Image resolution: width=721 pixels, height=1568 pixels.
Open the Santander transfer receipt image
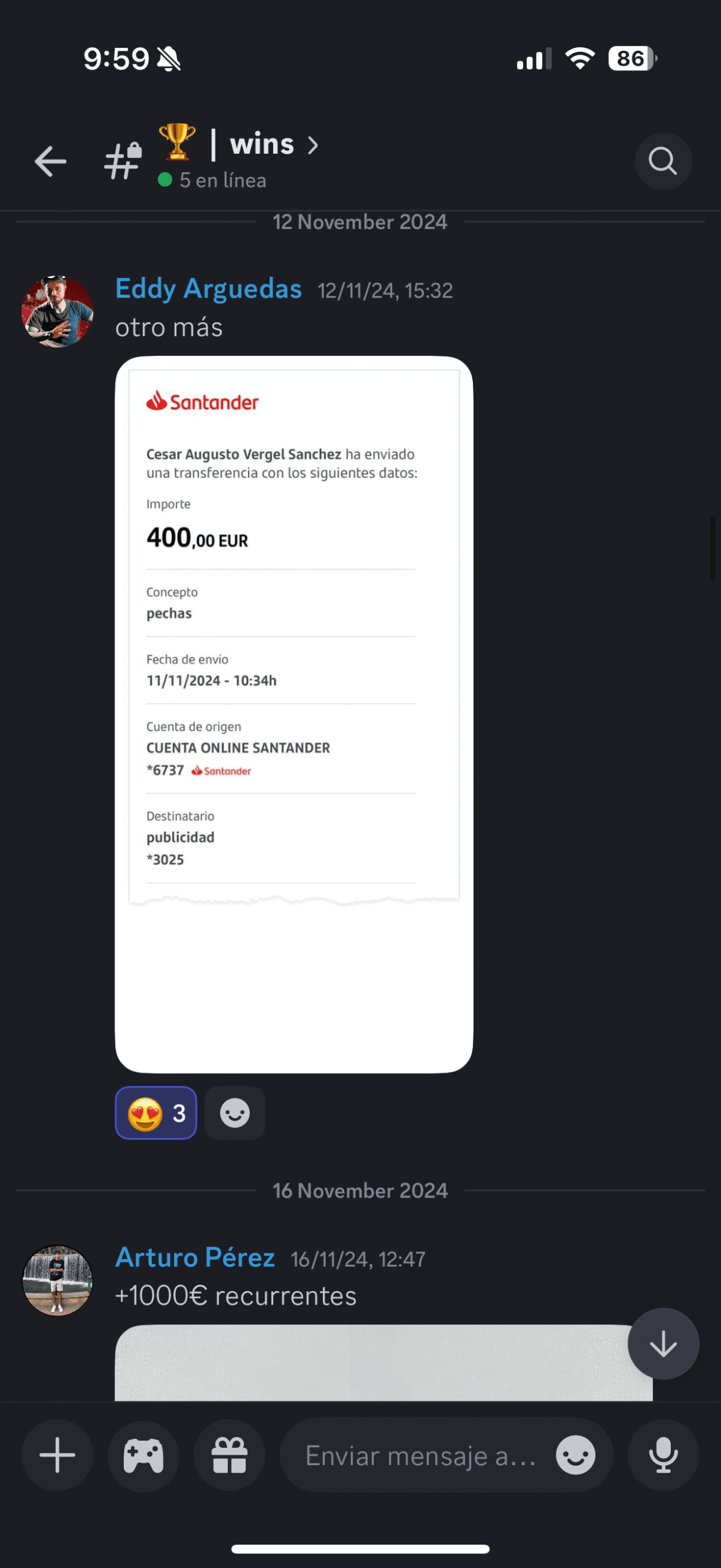tap(294, 714)
